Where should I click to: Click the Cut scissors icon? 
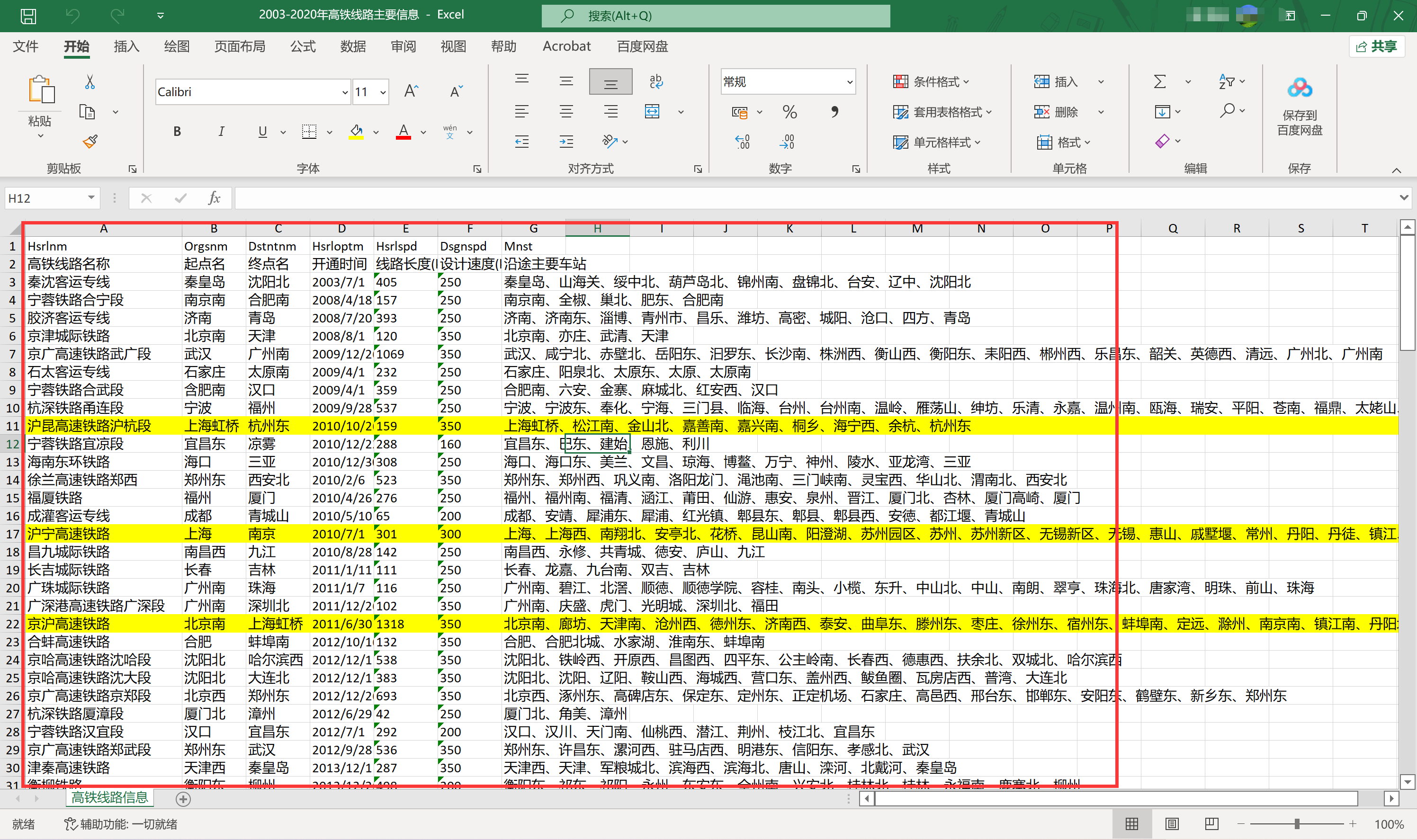[x=90, y=82]
